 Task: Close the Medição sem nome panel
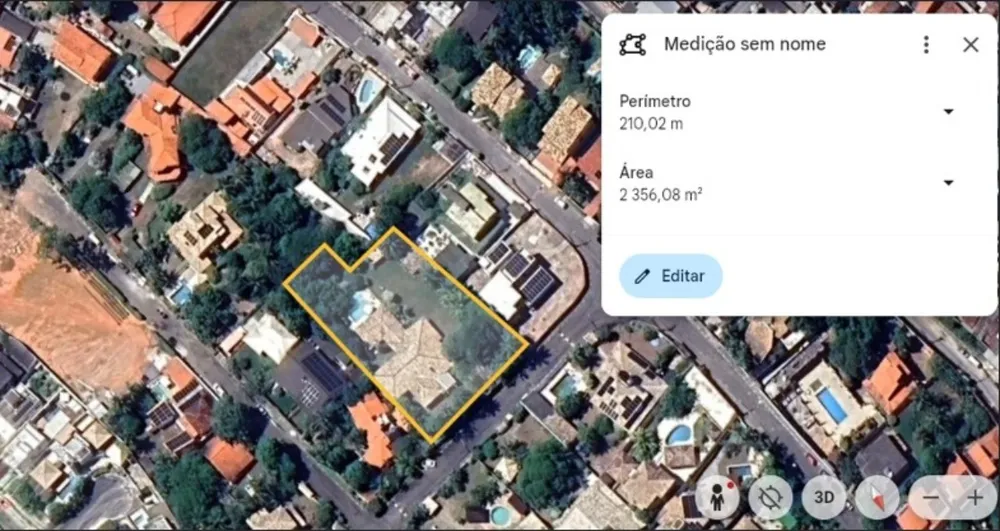point(971,45)
